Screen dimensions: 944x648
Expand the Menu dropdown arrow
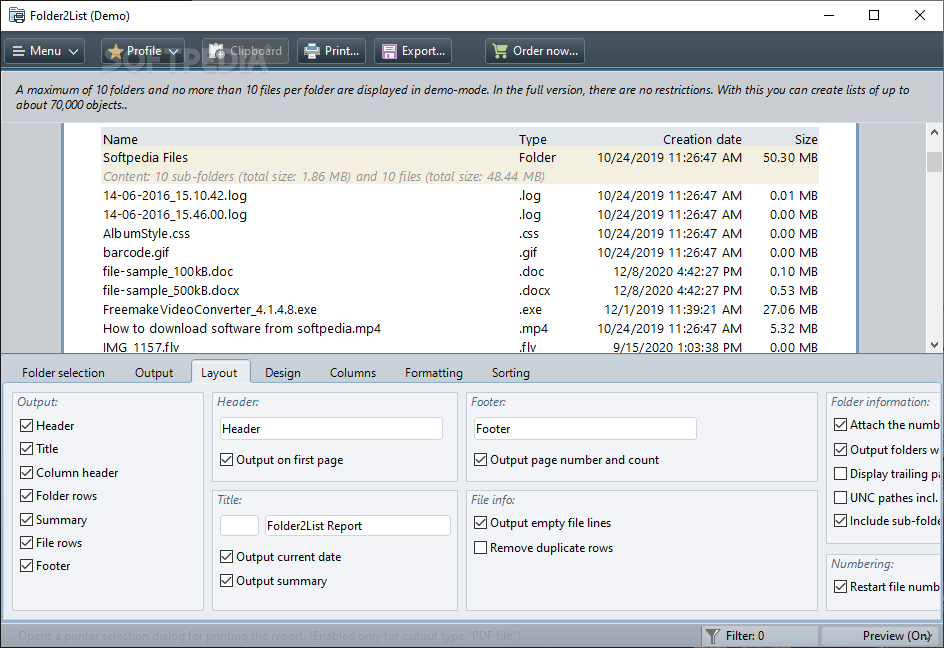[x=73, y=52]
